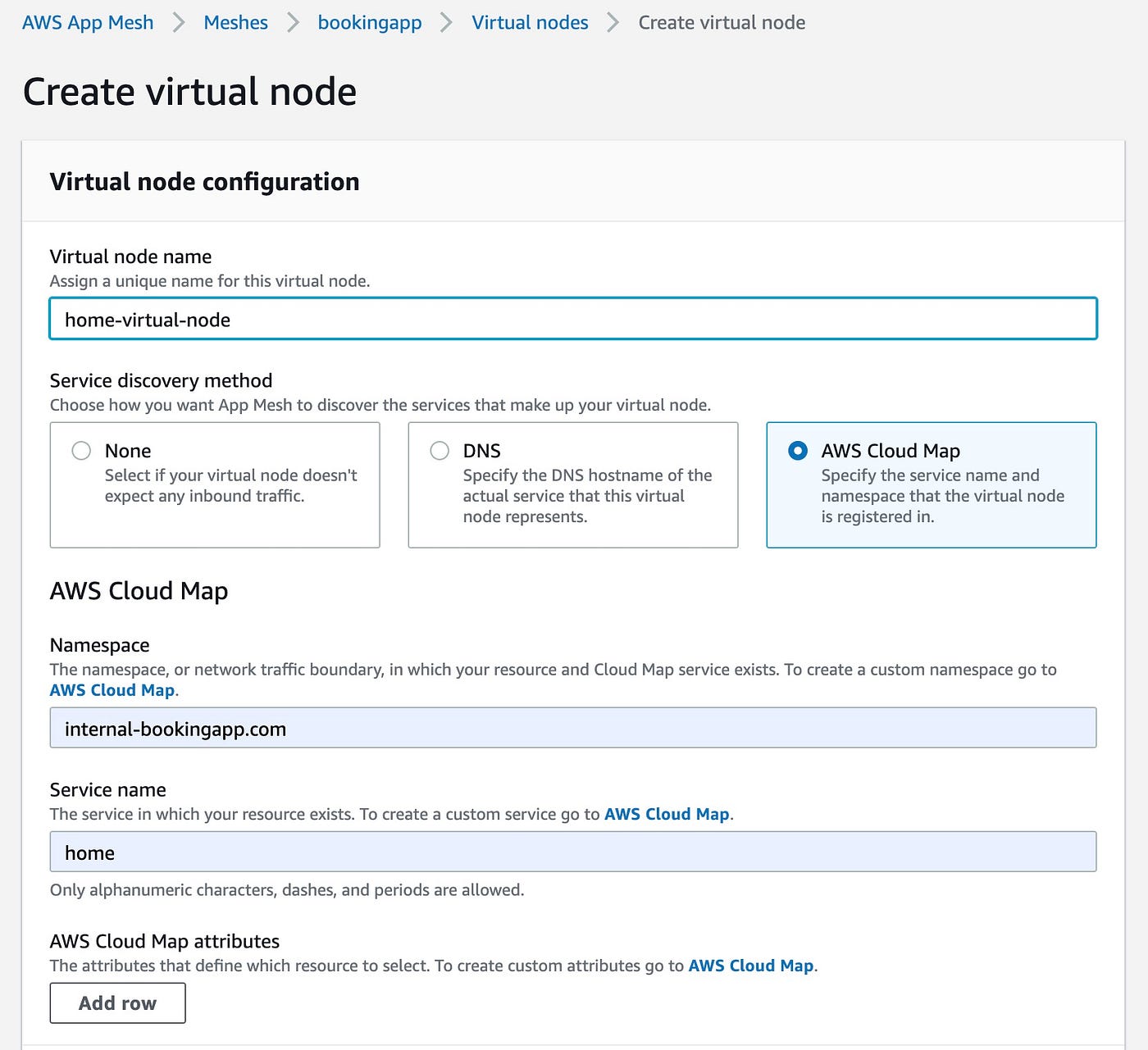Click the Namespace field containing internal-bookingapp.com
The image size is (1148, 1050).
coord(573,728)
